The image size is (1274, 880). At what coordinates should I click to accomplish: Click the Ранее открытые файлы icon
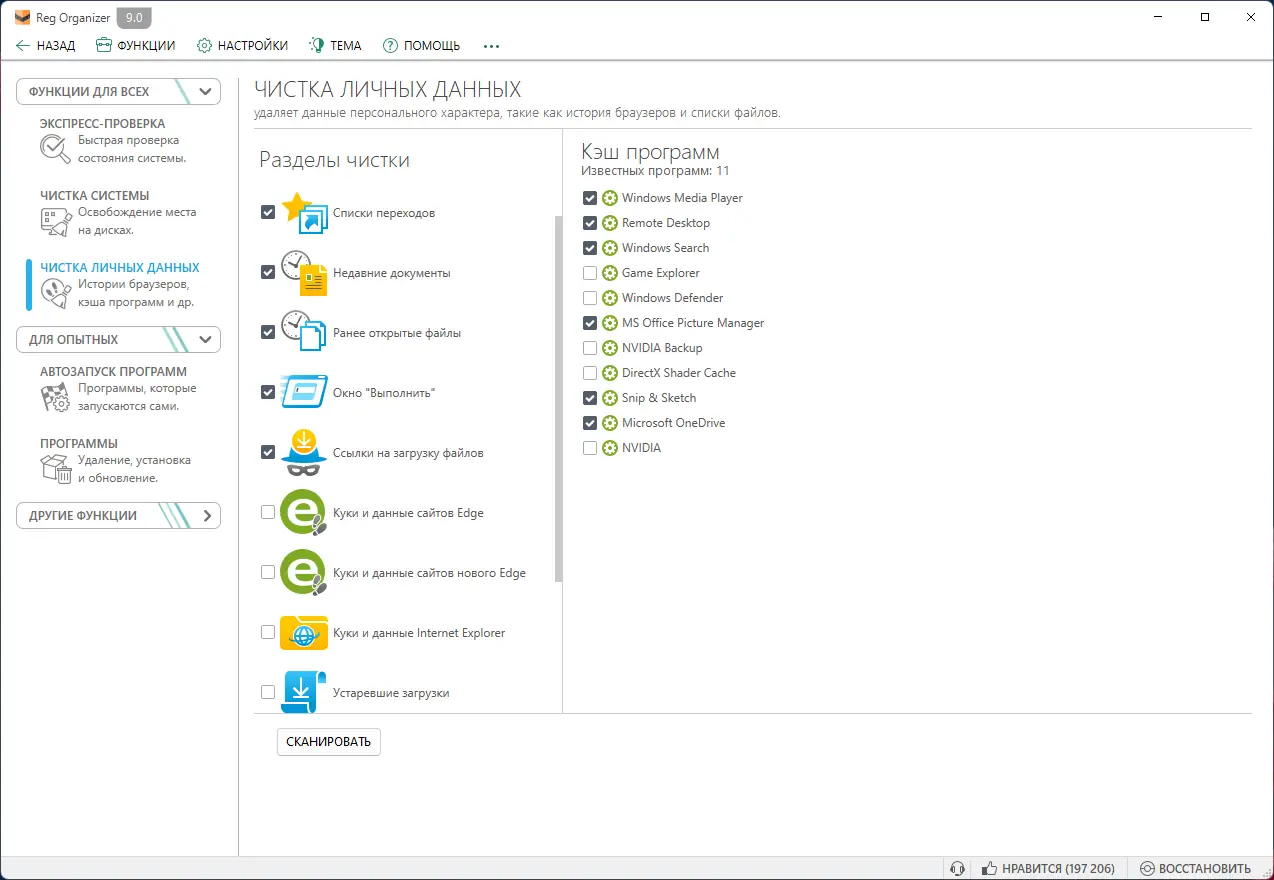coord(304,333)
